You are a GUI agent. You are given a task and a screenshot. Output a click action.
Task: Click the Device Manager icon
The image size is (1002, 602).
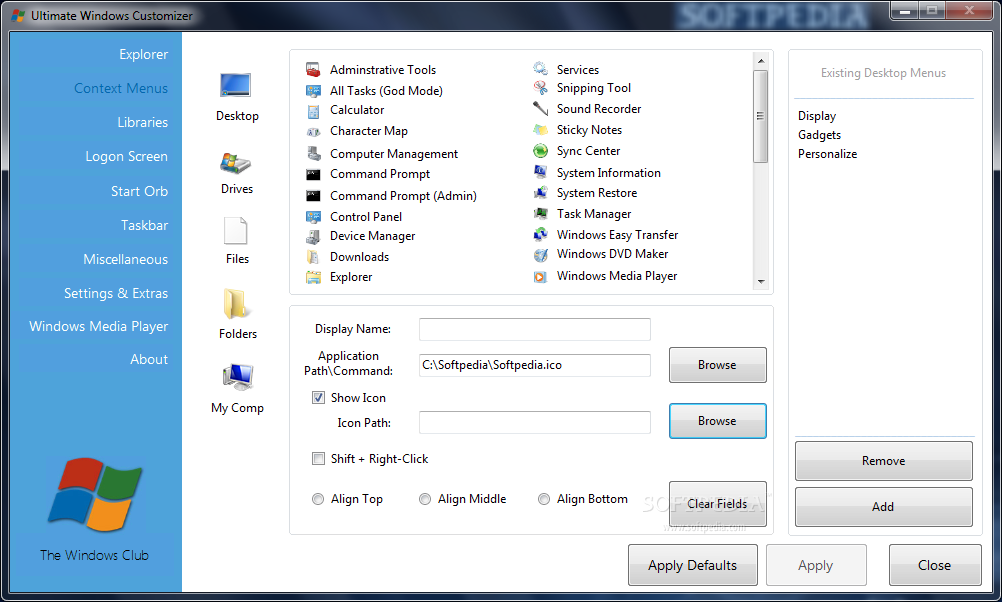(x=313, y=237)
